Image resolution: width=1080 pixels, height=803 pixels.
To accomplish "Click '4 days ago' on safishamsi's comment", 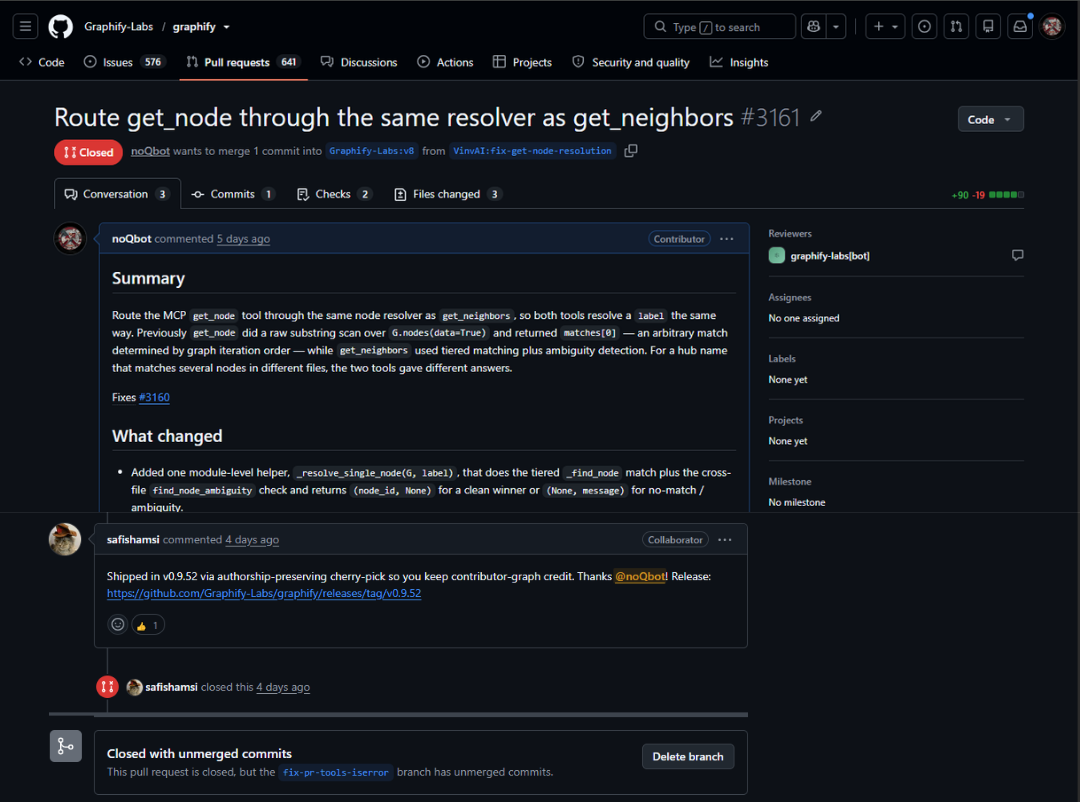I will click(x=252, y=540).
